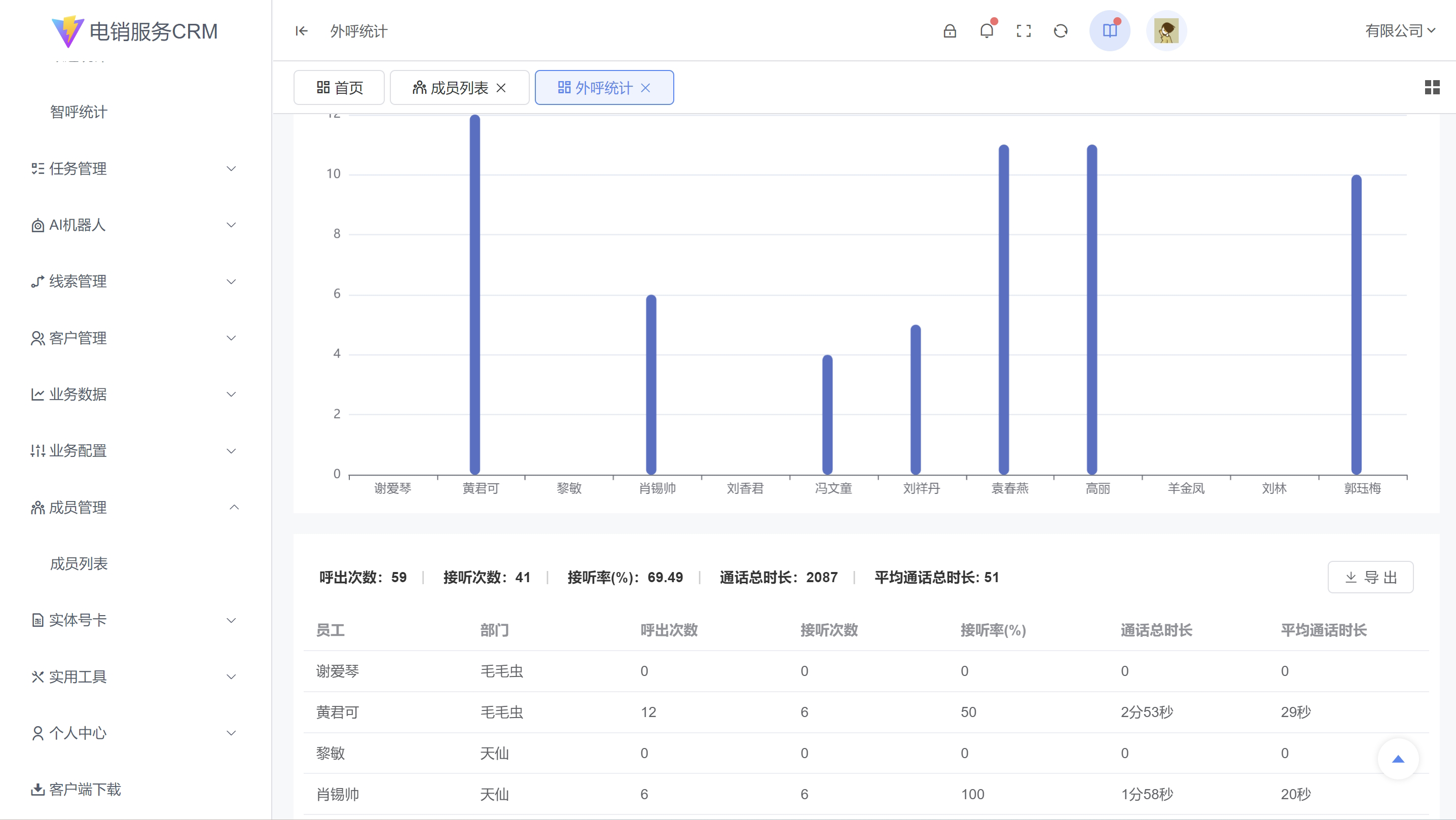Open the user avatar menu
This screenshot has height=820, width=1456.
point(1166,30)
